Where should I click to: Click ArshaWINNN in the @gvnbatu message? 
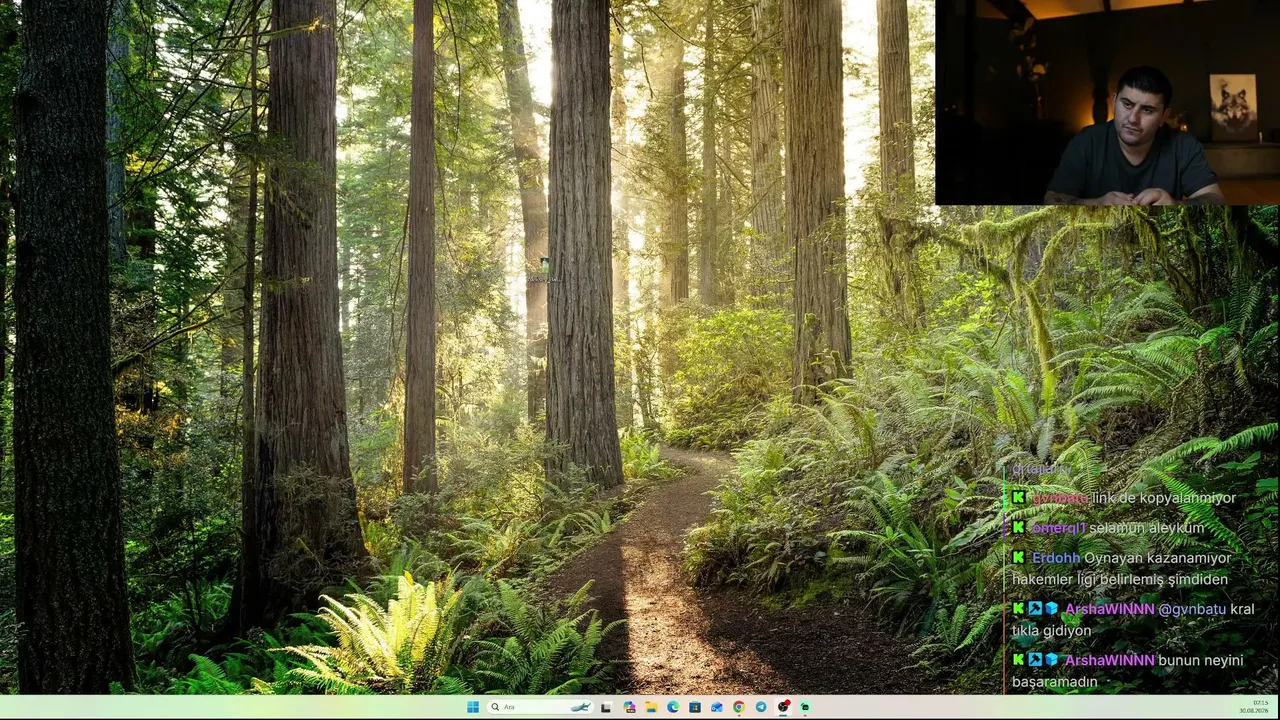pos(1109,609)
